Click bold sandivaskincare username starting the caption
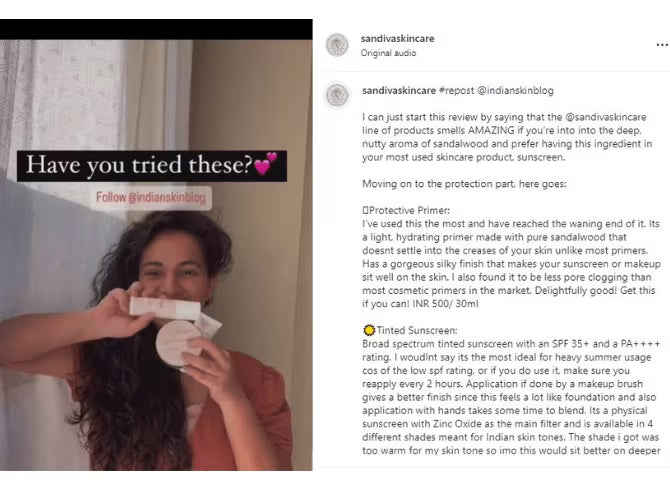This screenshot has height=490, width=670. click(399, 91)
